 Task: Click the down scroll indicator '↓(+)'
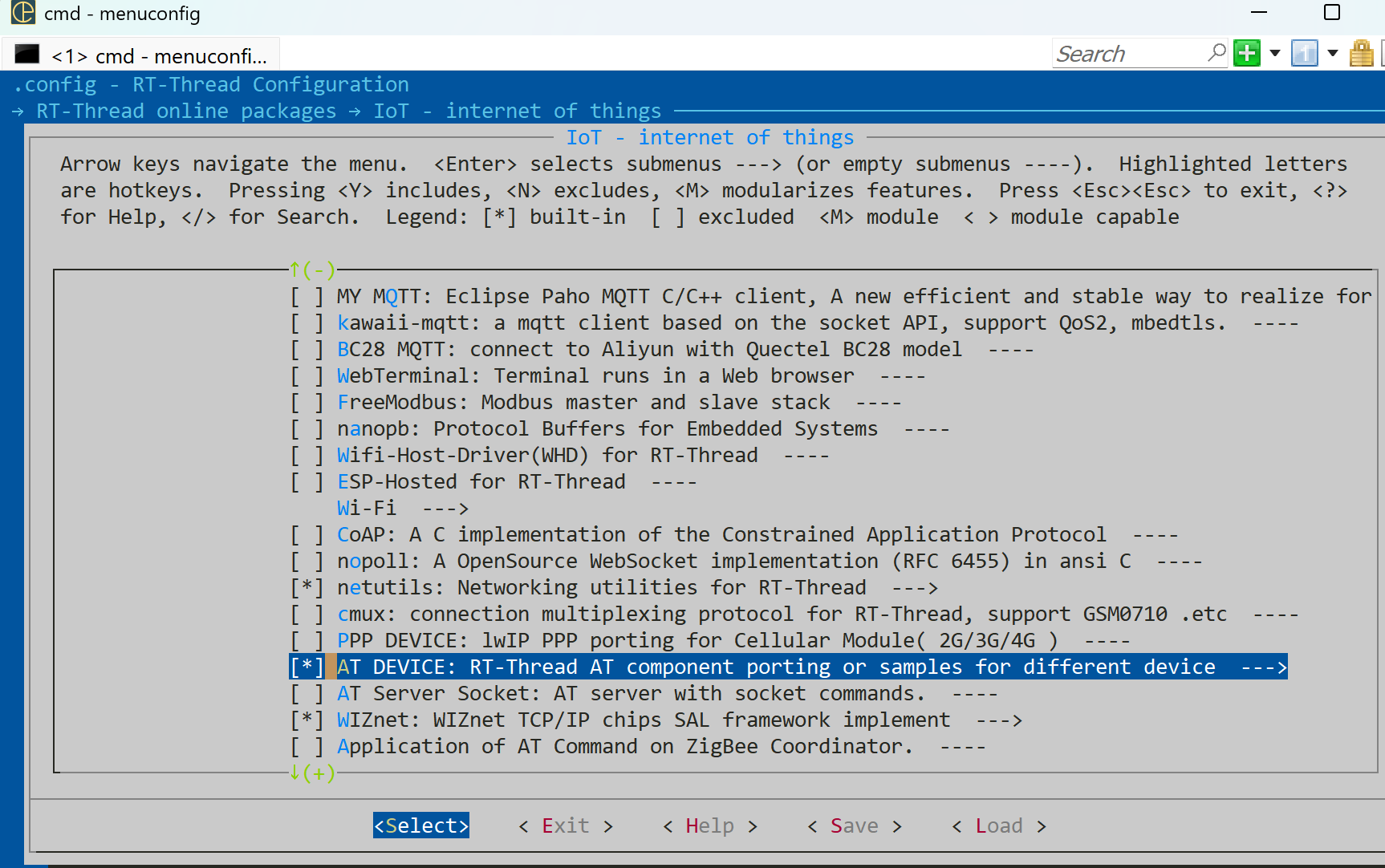312,773
